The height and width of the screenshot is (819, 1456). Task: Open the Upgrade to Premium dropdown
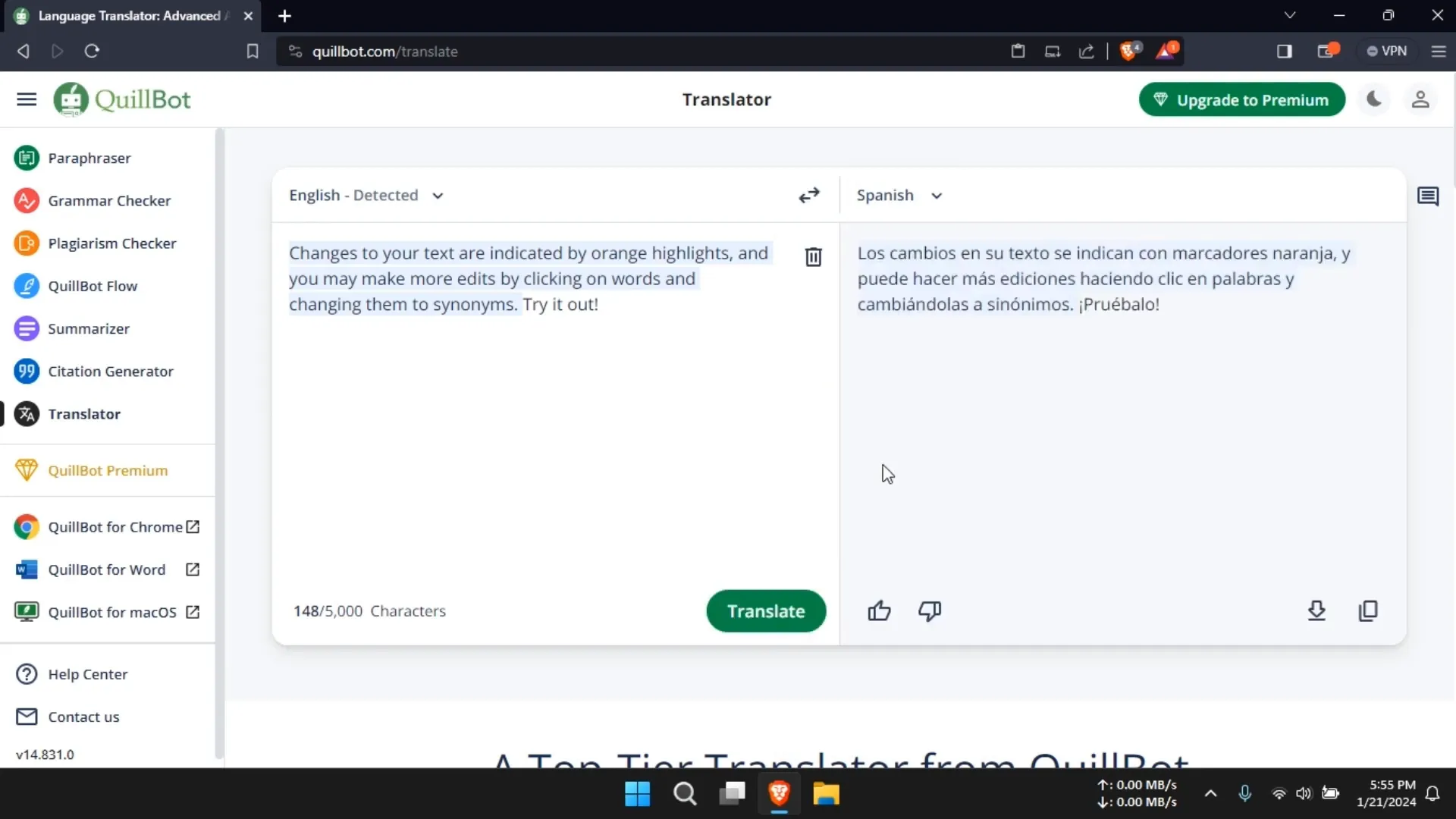[x=1244, y=100]
